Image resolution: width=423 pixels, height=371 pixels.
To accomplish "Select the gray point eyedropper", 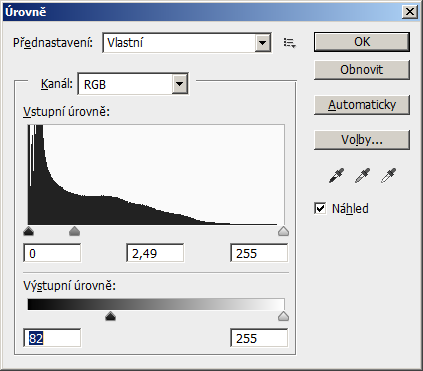I will [362, 176].
